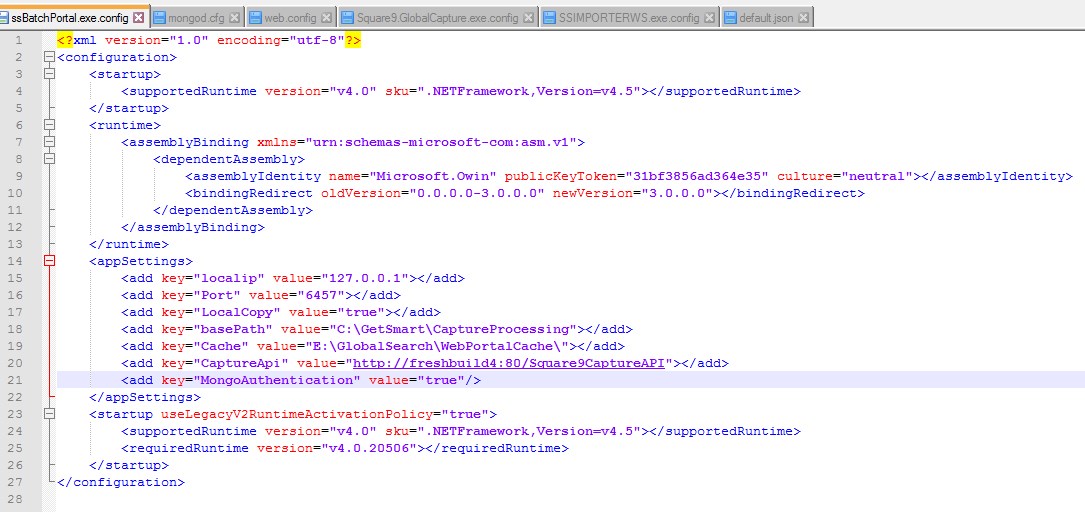The height and width of the screenshot is (512, 1085).
Task: Close the Square9.GlobalCapture.exe.config tab
Action: [527, 18]
